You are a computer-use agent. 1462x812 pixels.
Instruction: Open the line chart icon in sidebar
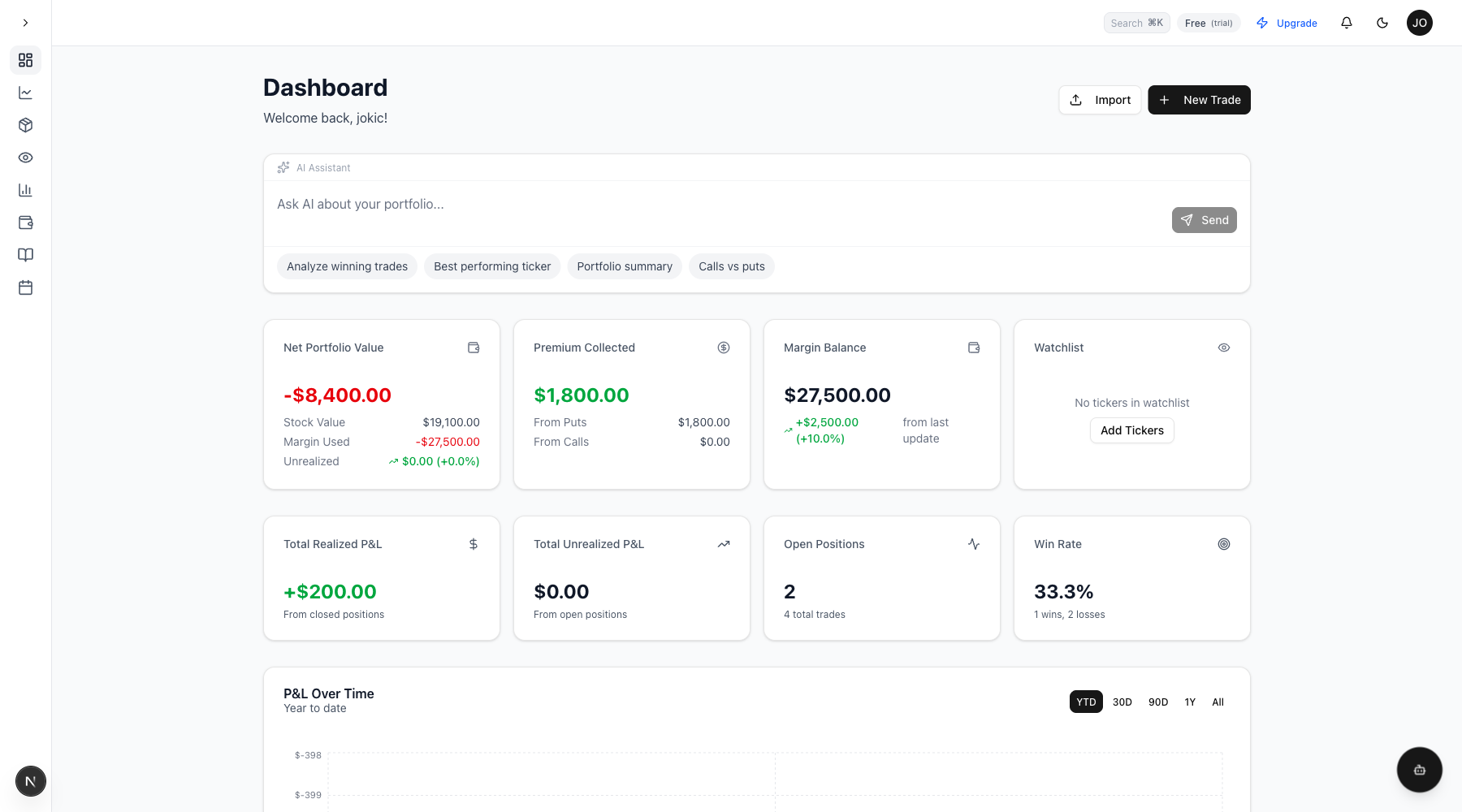tap(25, 93)
